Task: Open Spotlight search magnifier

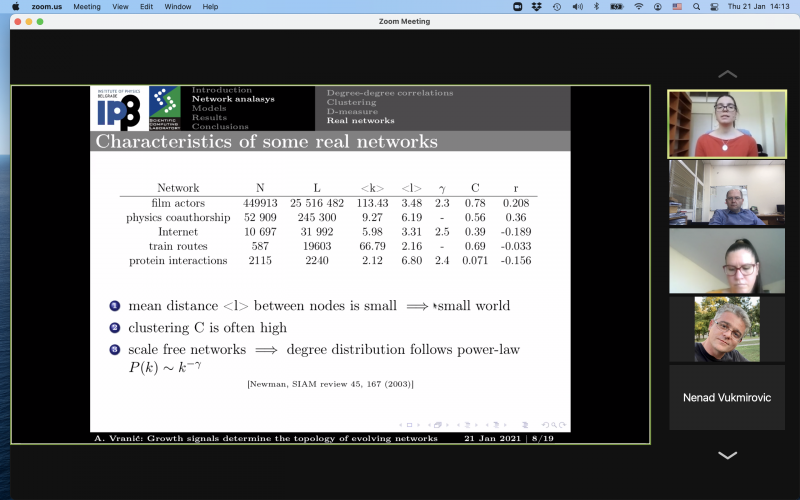Action: (696, 7)
